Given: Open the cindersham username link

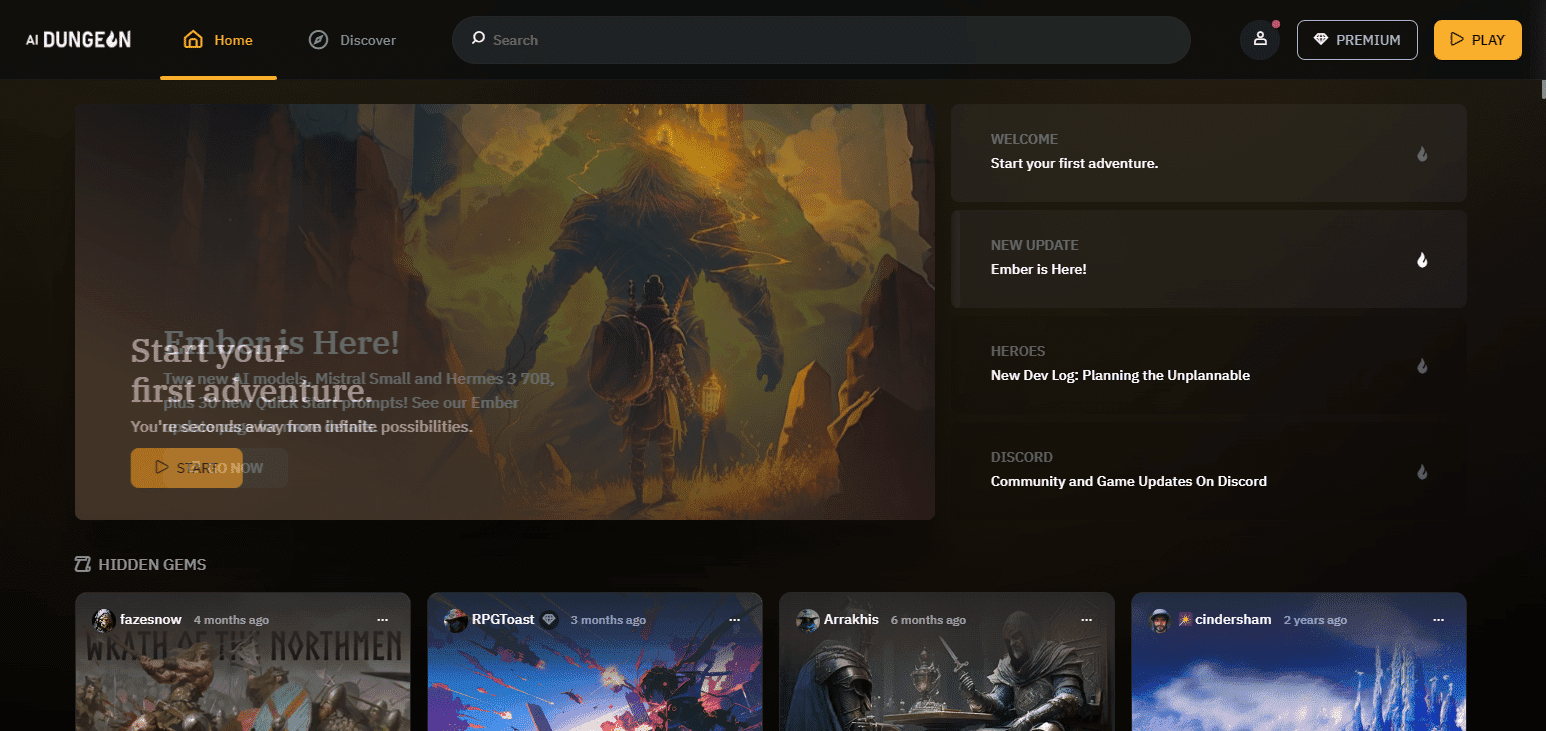Looking at the screenshot, I should point(1233,620).
